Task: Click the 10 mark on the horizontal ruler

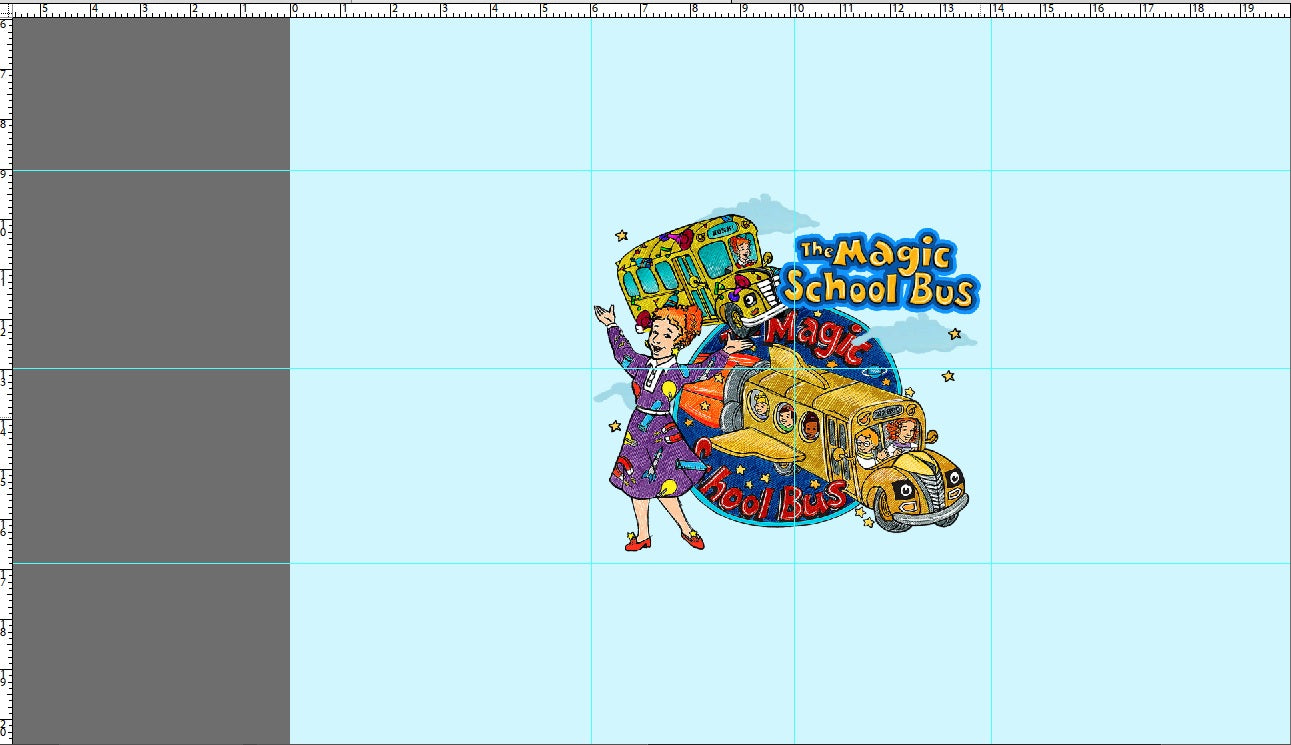Action: coord(795,9)
